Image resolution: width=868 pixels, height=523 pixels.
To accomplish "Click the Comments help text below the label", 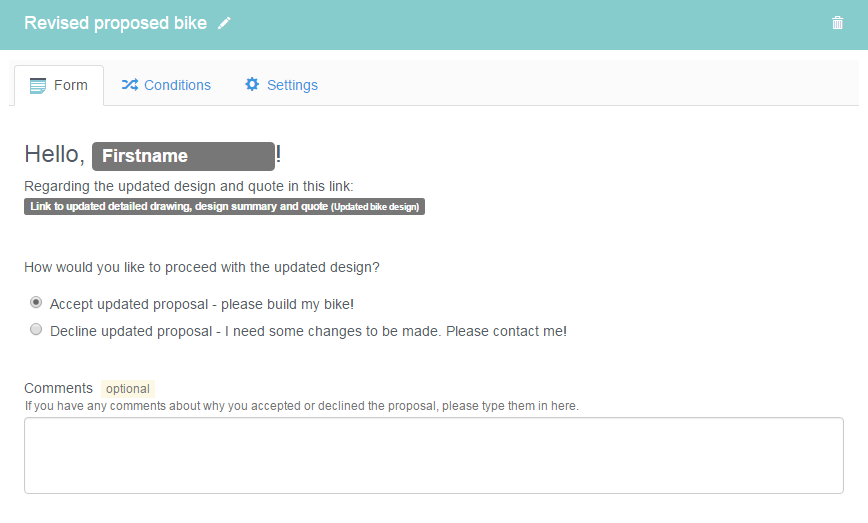I will (x=302, y=406).
